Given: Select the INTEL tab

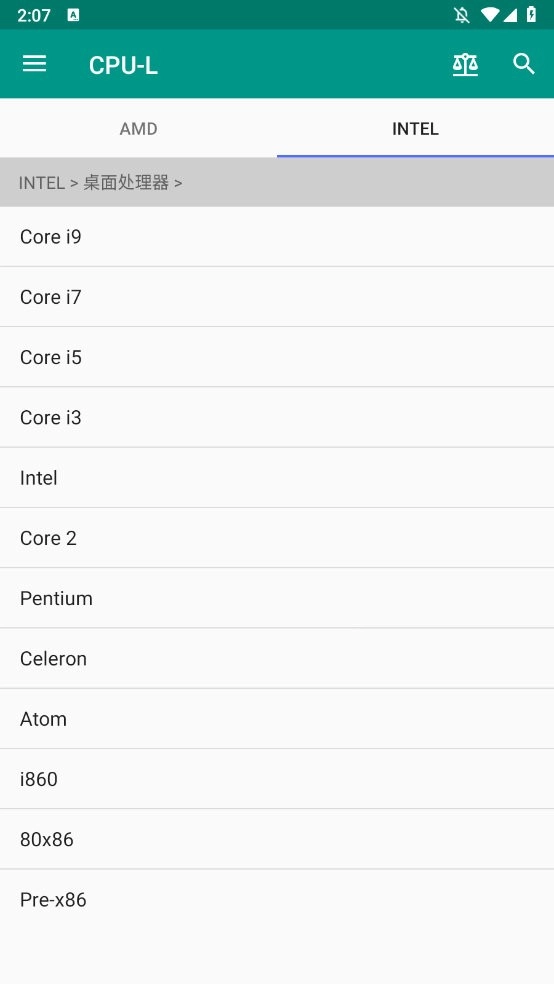Looking at the screenshot, I should [x=415, y=129].
